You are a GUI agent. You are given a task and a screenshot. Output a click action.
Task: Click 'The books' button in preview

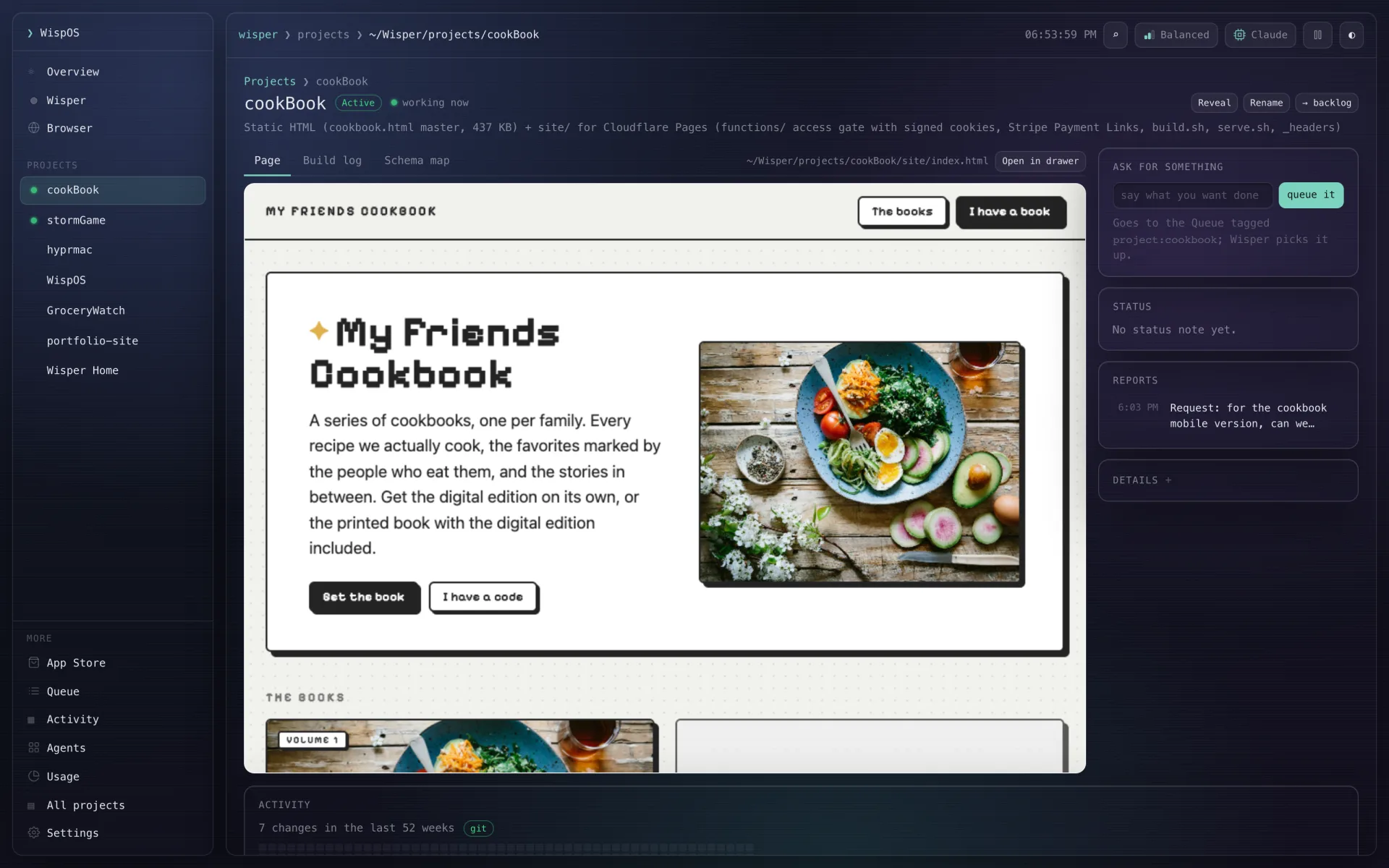point(902,212)
